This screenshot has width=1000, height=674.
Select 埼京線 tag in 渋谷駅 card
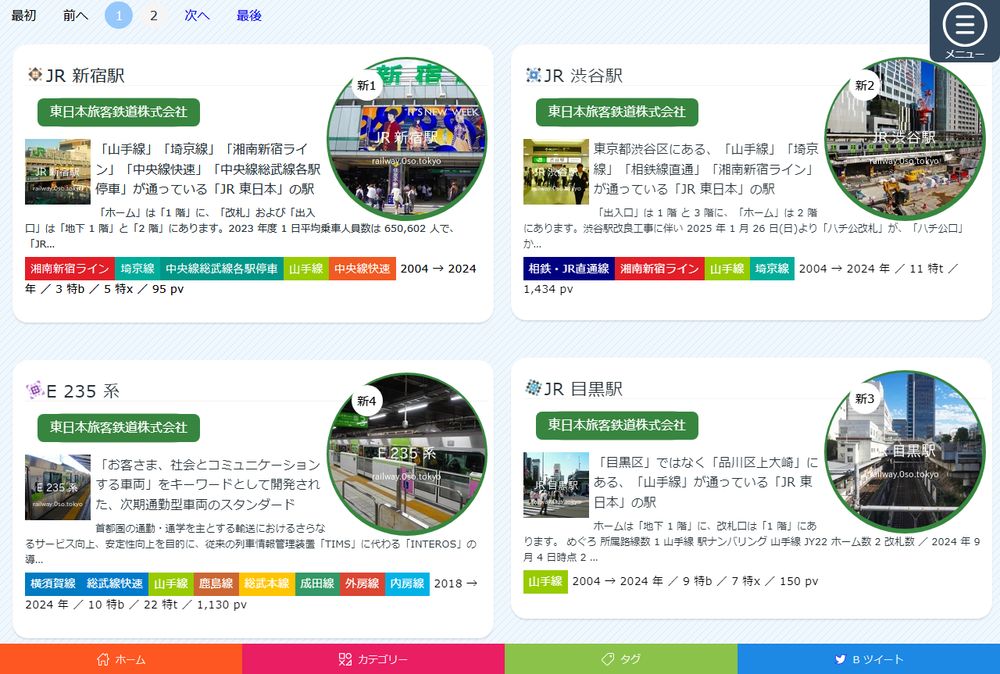(772, 268)
